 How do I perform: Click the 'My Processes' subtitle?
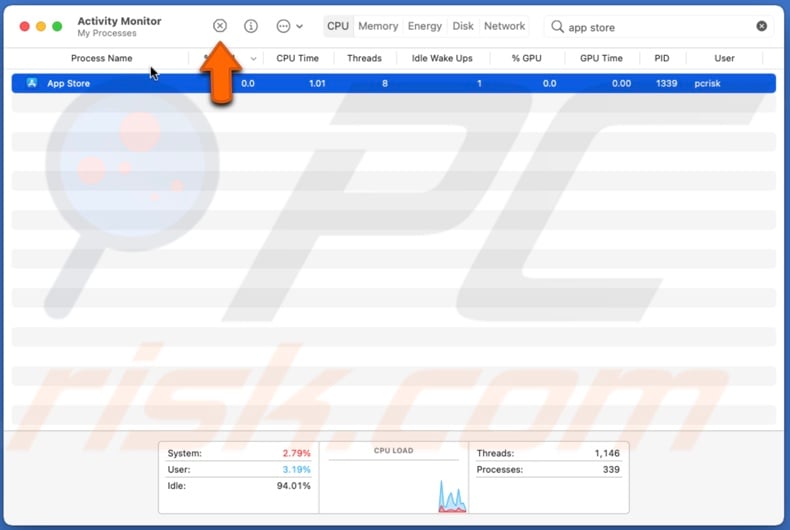point(107,33)
